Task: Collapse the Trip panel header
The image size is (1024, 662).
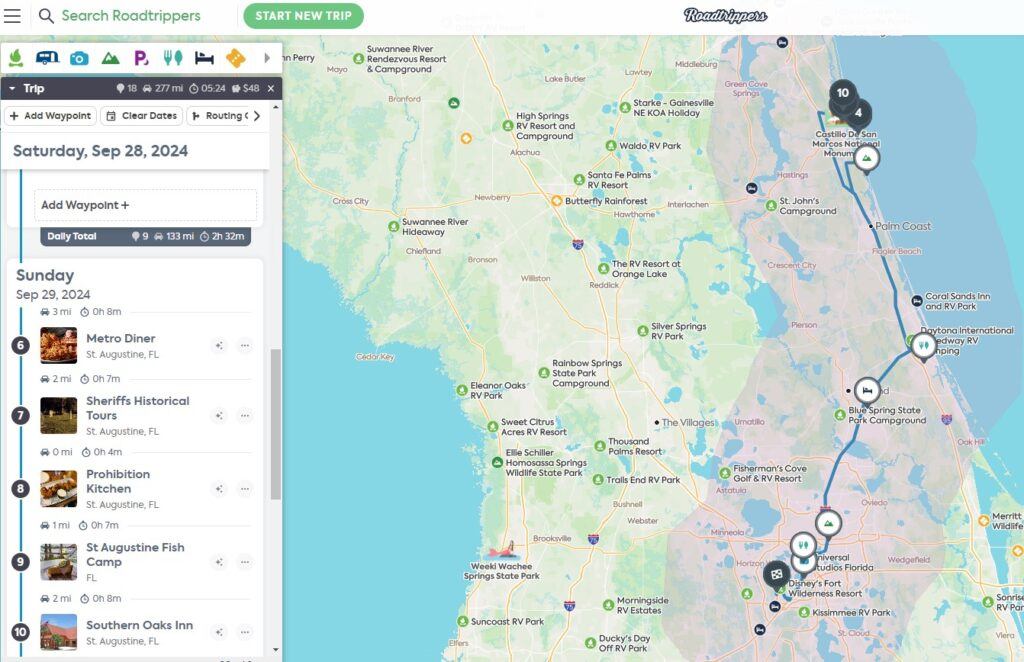Action: (12, 88)
